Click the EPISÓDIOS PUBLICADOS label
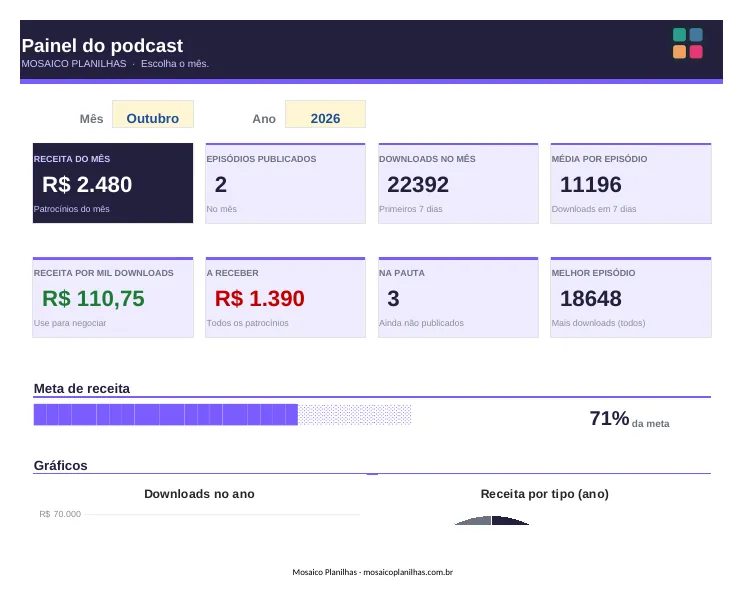The height and width of the screenshot is (597, 743). pyautogui.click(x=261, y=159)
